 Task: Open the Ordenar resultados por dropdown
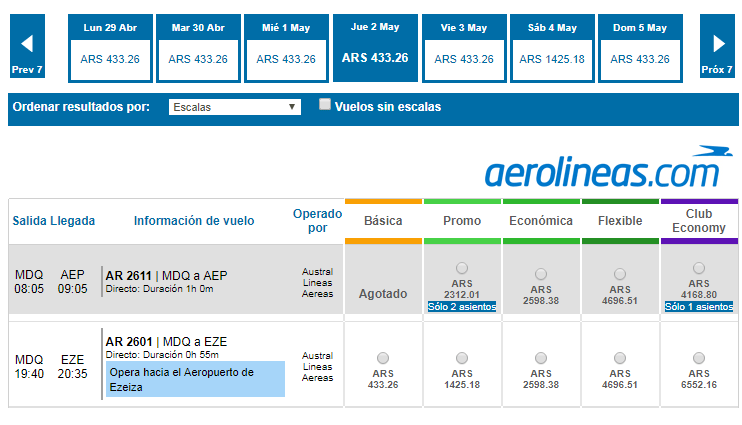click(235, 106)
